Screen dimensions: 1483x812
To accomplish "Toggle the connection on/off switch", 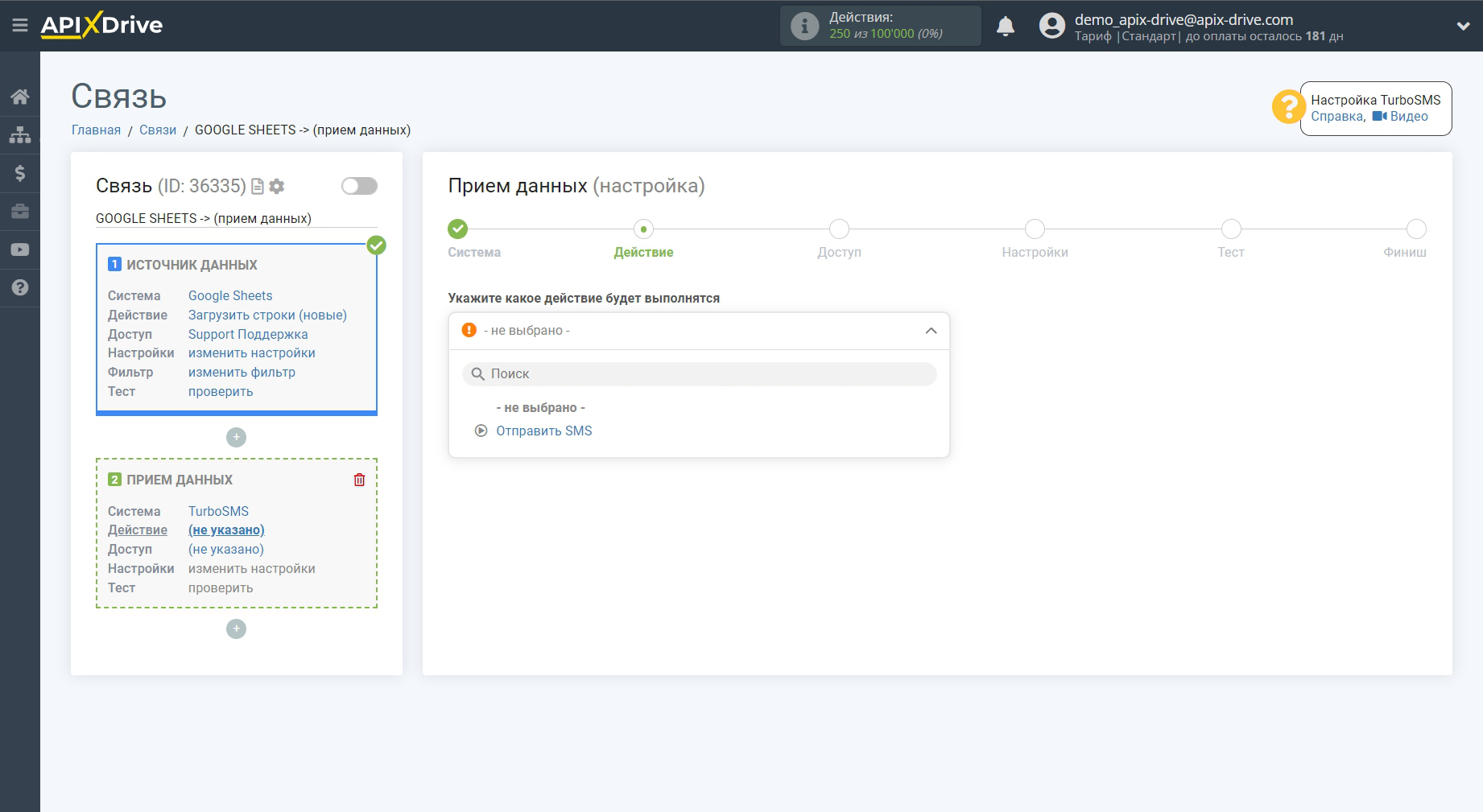I will coord(359,186).
